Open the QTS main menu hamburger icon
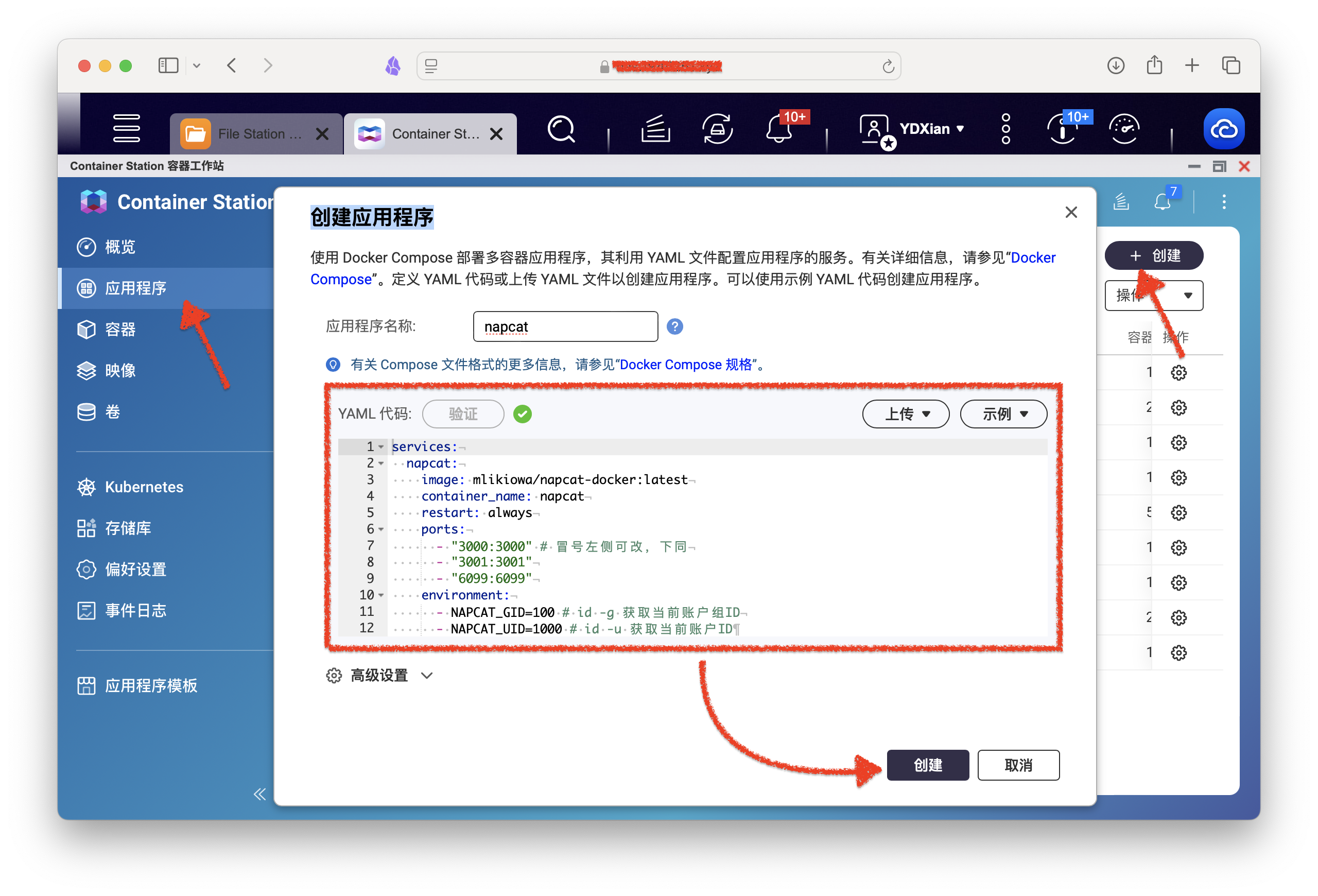The width and height of the screenshot is (1318, 896). 126,128
